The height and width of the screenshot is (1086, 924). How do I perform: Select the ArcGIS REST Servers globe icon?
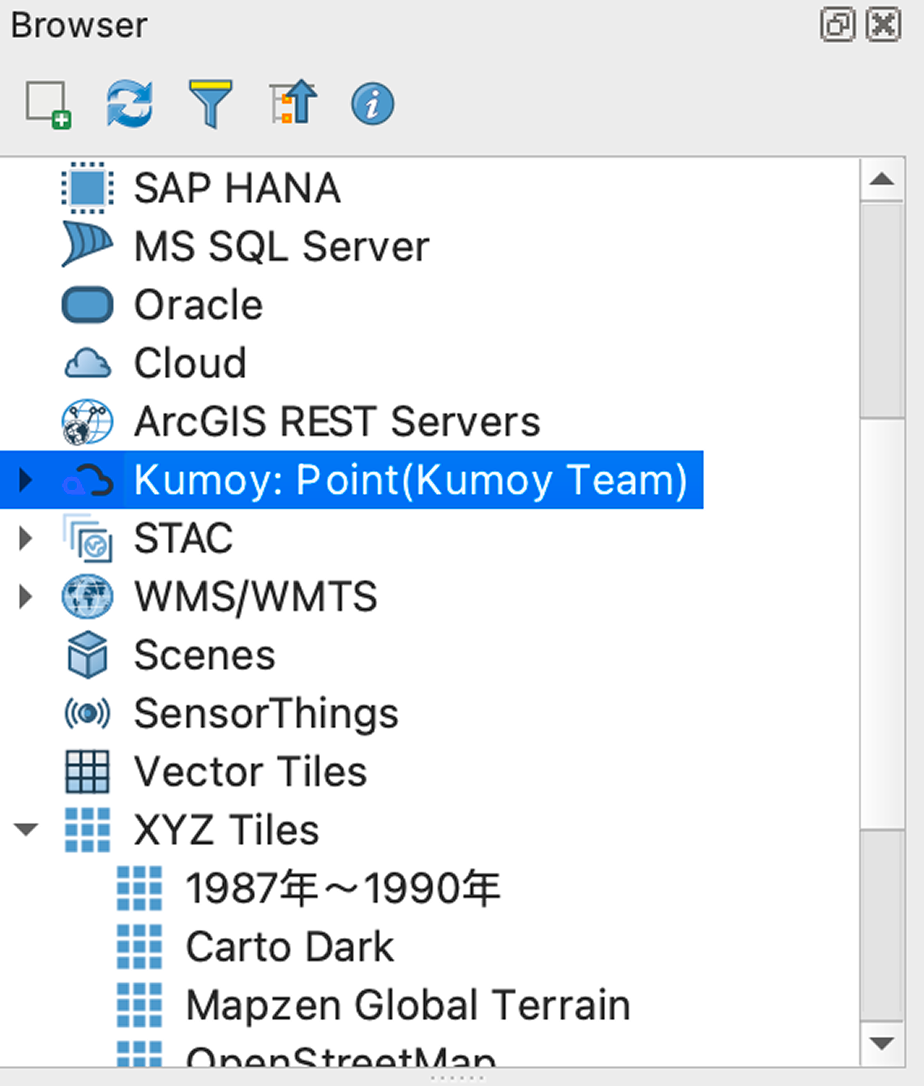pyautogui.click(x=87, y=421)
